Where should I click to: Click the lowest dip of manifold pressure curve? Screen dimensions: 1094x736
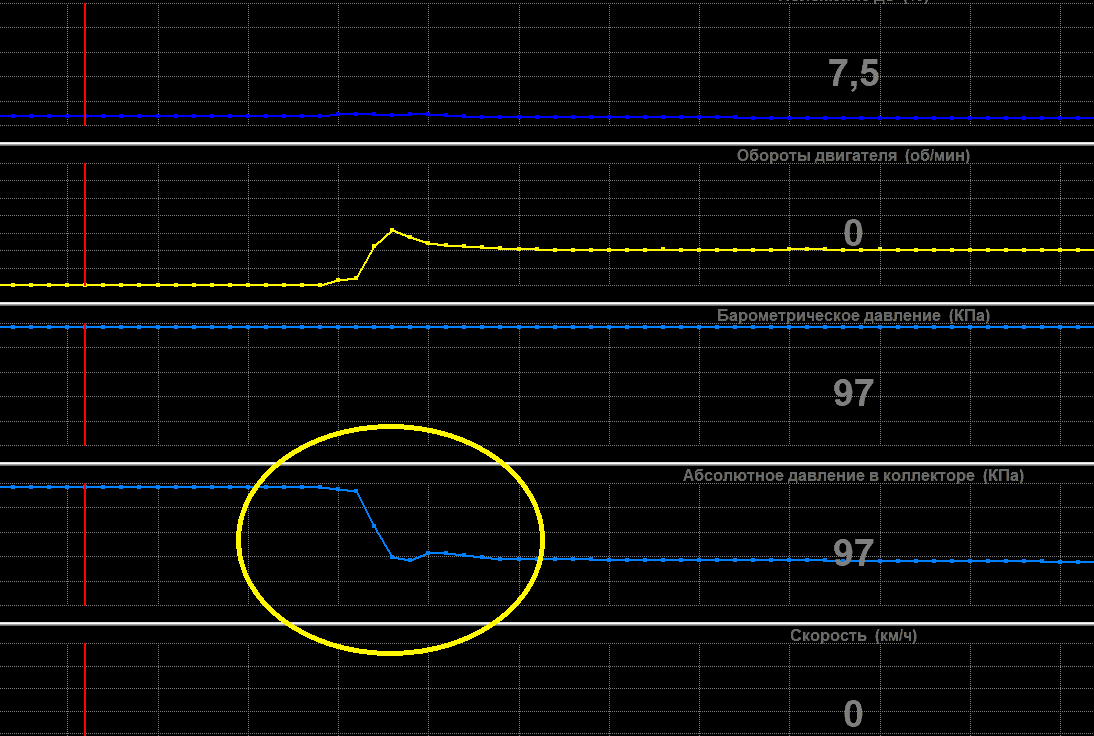410,559
